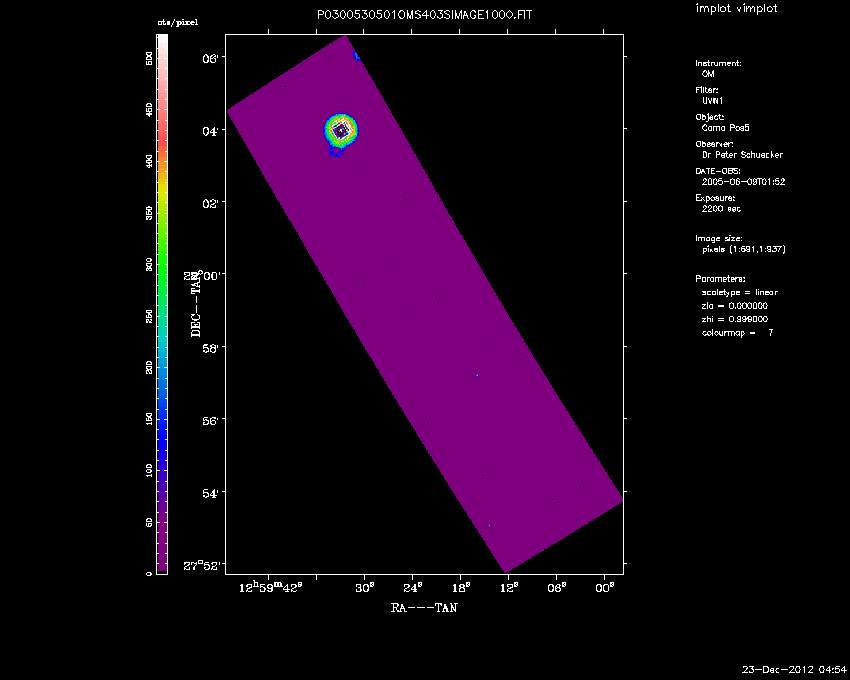Click the colour bar tick label 0
The width and height of the screenshot is (850, 680).
pyautogui.click(x=149, y=573)
